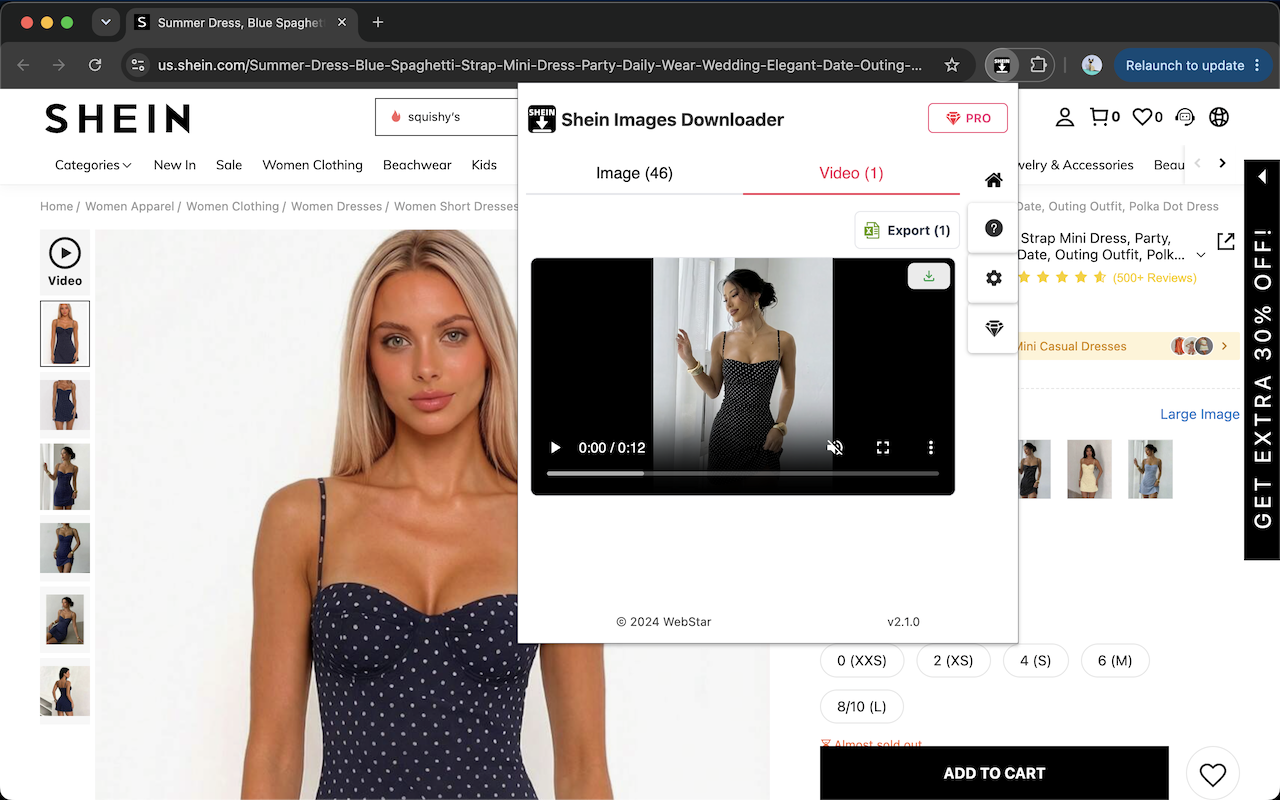Click the ADD TO CART button
1280x800 pixels.
pos(994,773)
